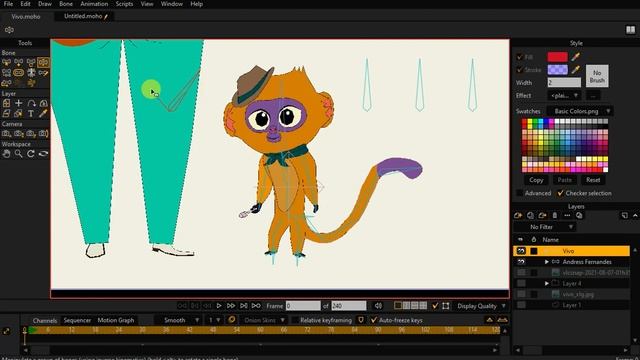640x360 pixels.
Task: Enable Relative keyframing checkbox
Action: (295, 320)
